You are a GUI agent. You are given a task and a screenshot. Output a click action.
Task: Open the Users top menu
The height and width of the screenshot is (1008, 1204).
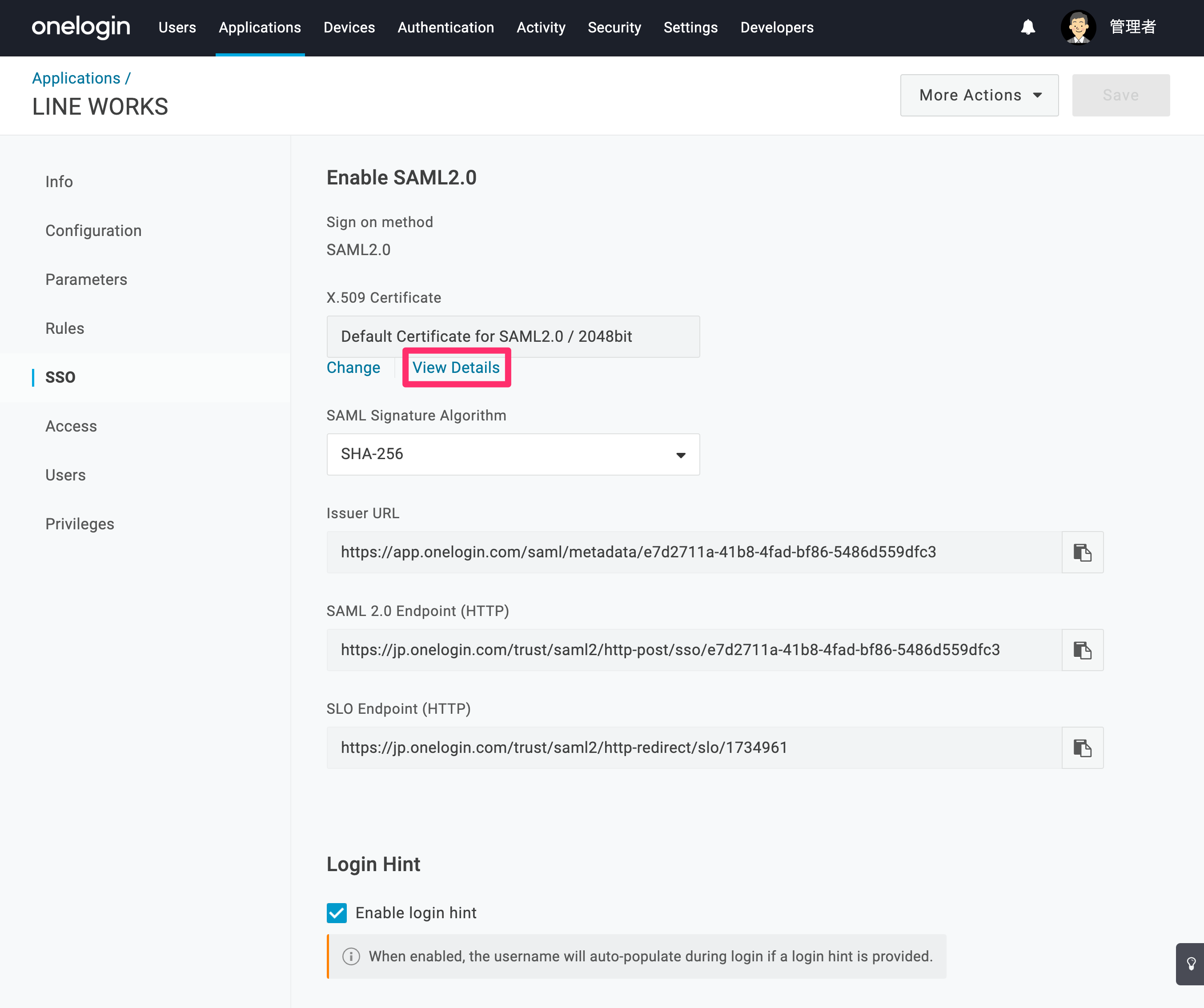(177, 28)
